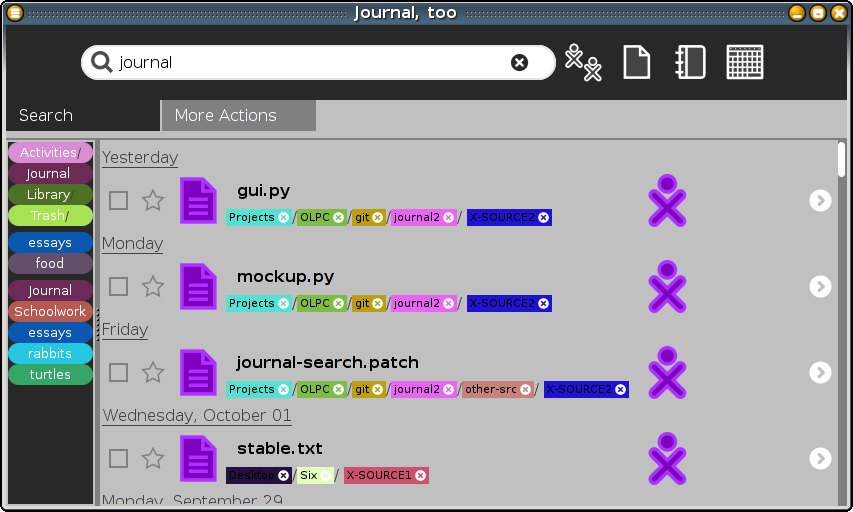The image size is (853, 512).
Task: Expand the stable.txt entry arrow
Action: (820, 458)
